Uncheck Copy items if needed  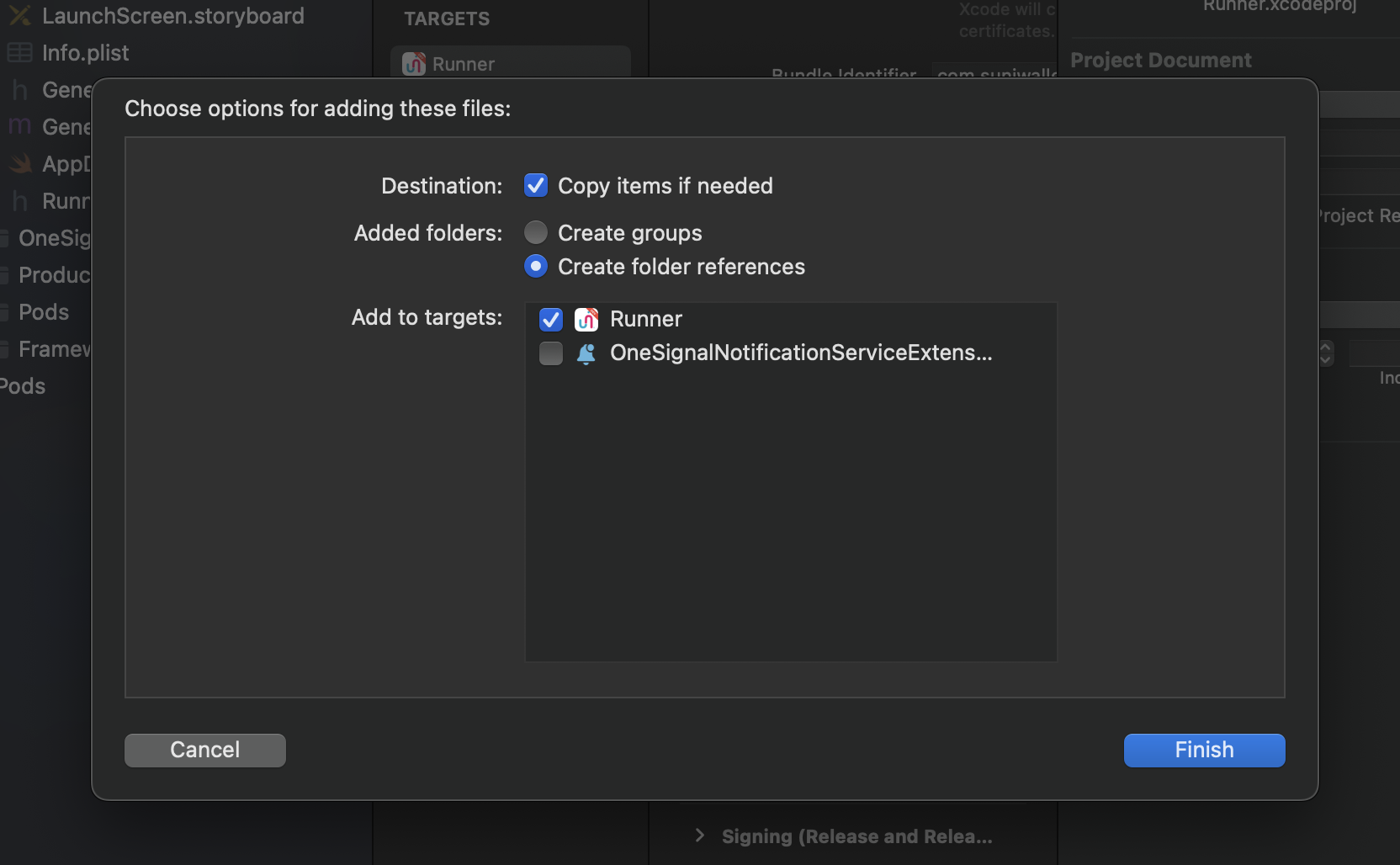[537, 185]
